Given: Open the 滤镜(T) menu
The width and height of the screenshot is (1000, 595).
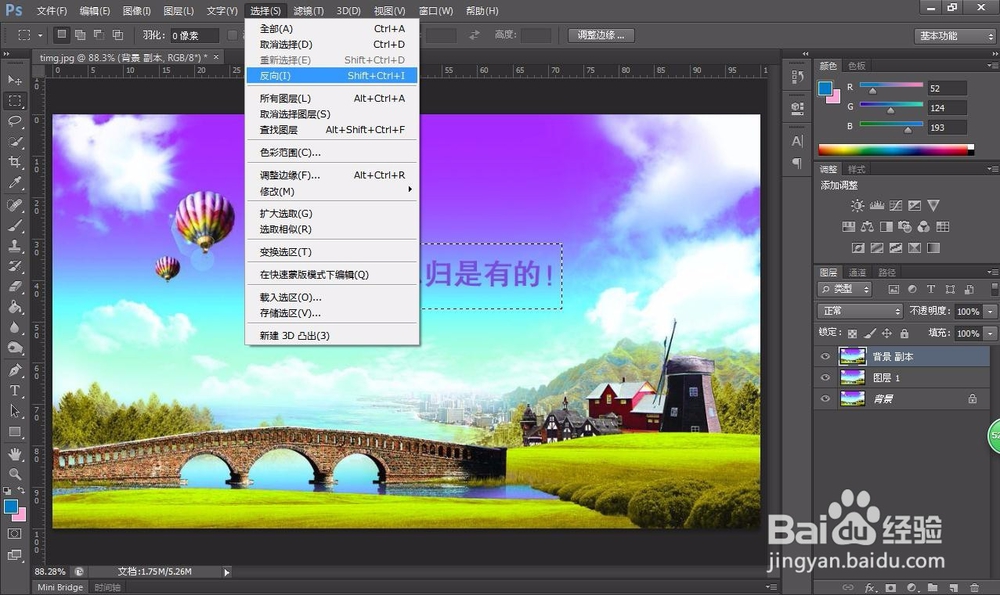Looking at the screenshot, I should pos(309,11).
